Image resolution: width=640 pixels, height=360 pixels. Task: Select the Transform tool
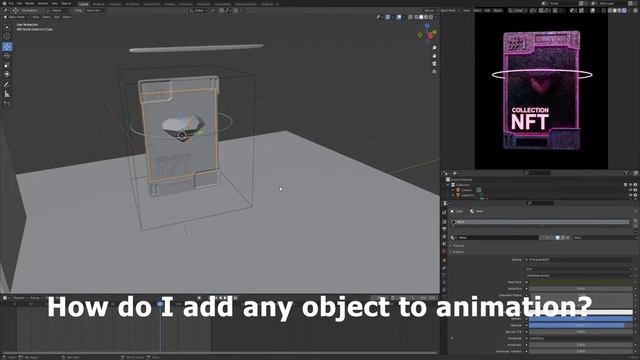point(7,74)
